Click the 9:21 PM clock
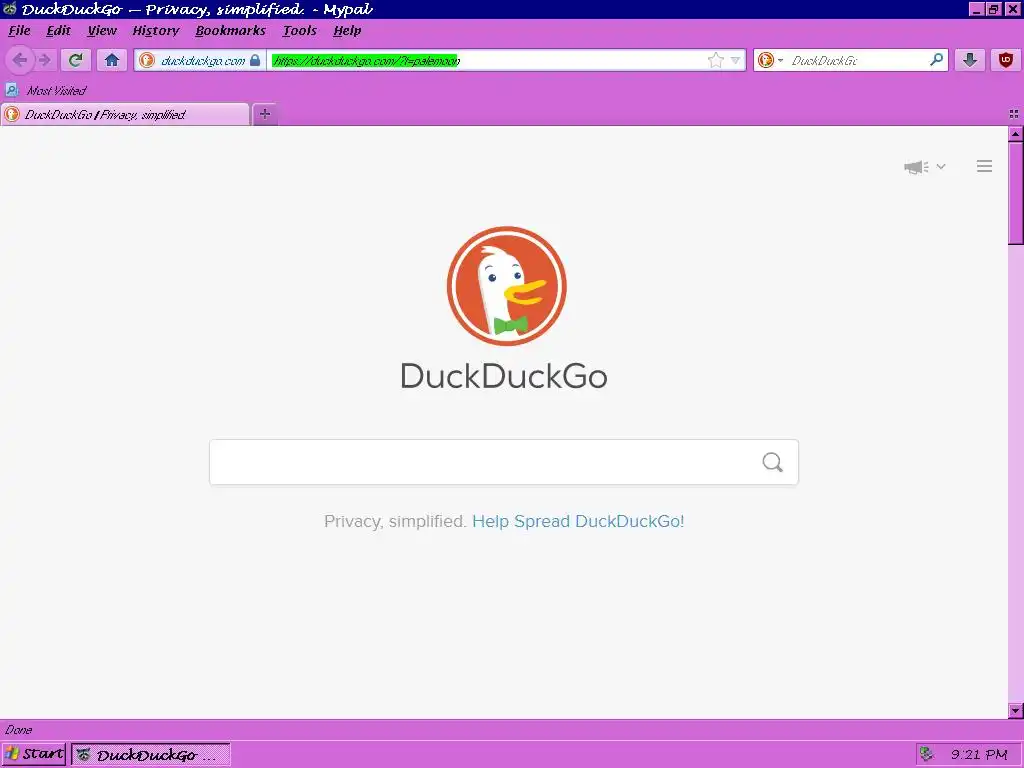 (979, 755)
